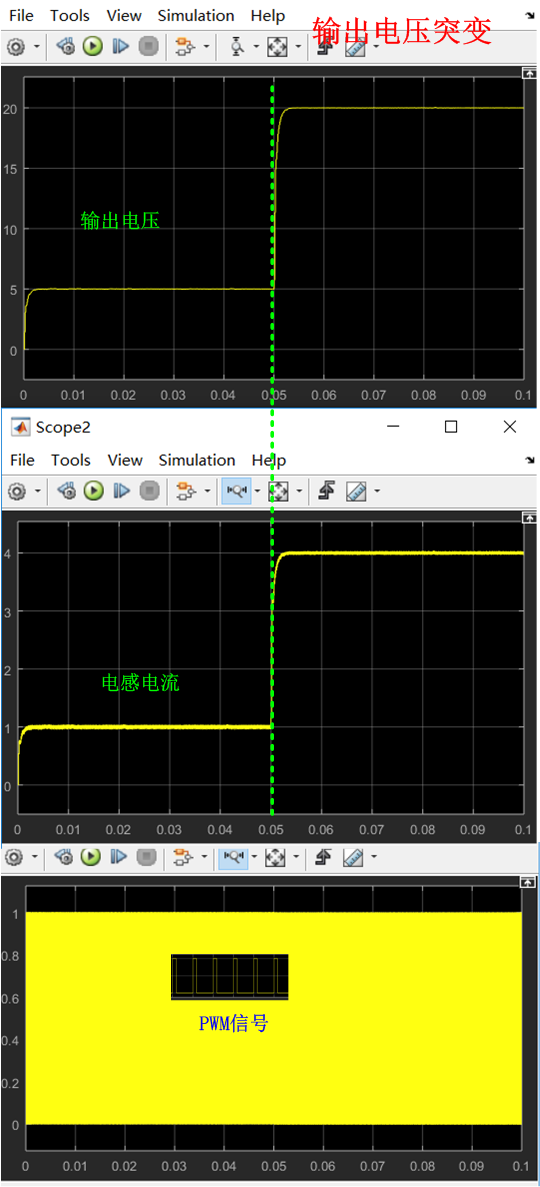The image size is (540, 1187).
Task: Click Step Forward in top output-voltage scope
Action: coord(120,48)
